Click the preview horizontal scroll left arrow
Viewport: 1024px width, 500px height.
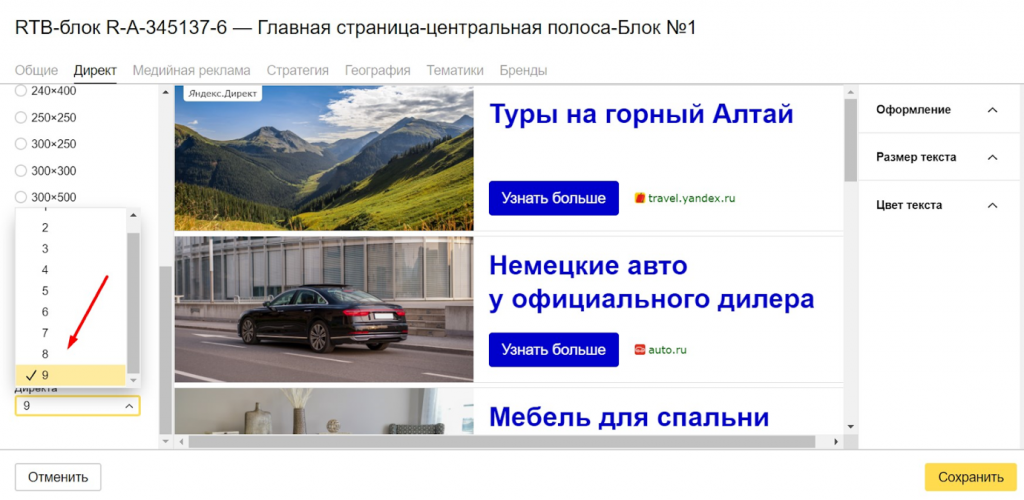coord(182,442)
